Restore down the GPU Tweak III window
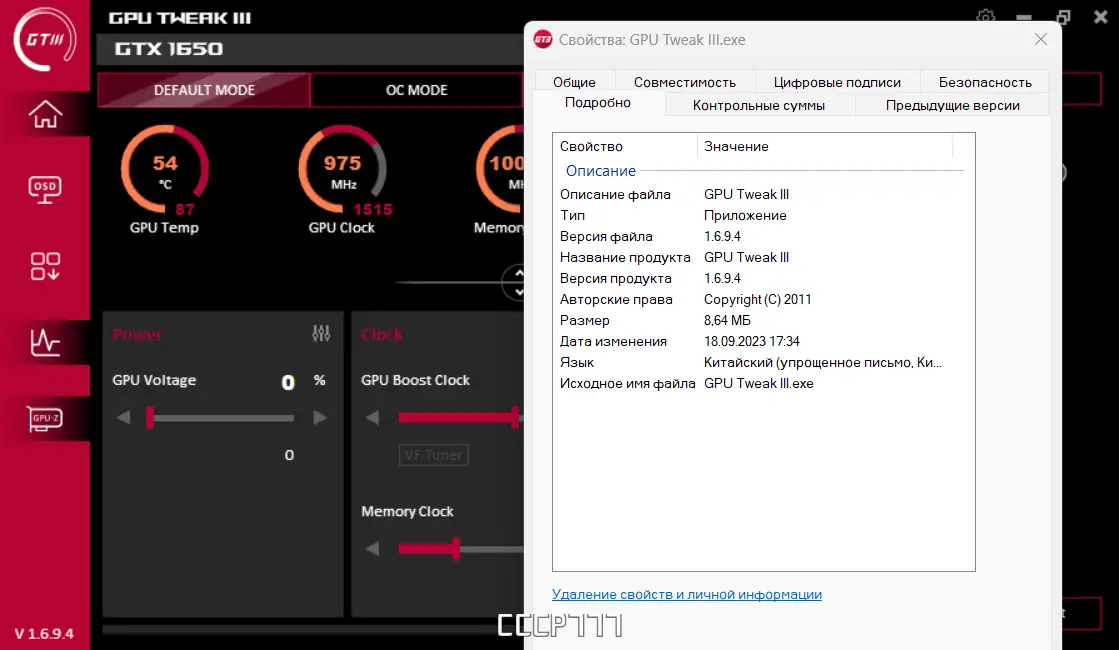1119x650 pixels. point(1063,16)
